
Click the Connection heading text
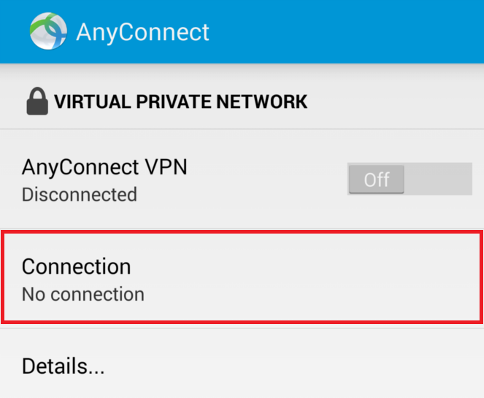pos(76,267)
